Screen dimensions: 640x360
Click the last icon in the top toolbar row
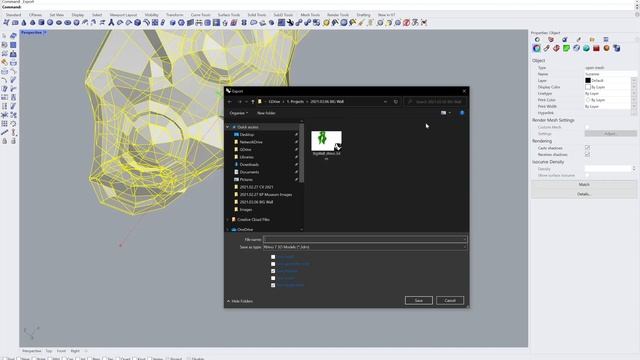click(x=424, y=23)
